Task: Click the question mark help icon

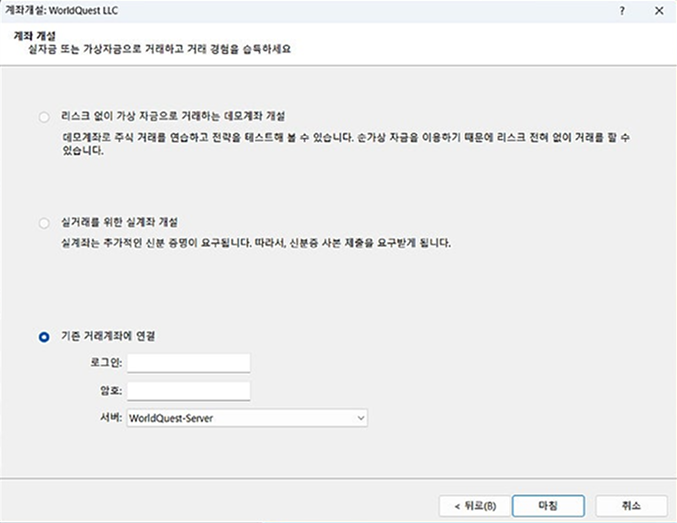Action: 622,11
